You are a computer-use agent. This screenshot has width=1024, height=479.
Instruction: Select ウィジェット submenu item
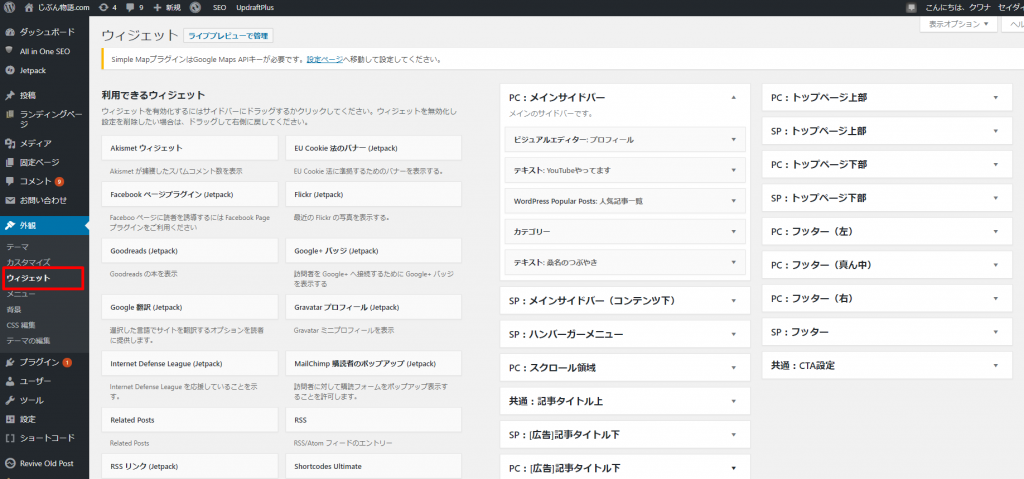28,278
